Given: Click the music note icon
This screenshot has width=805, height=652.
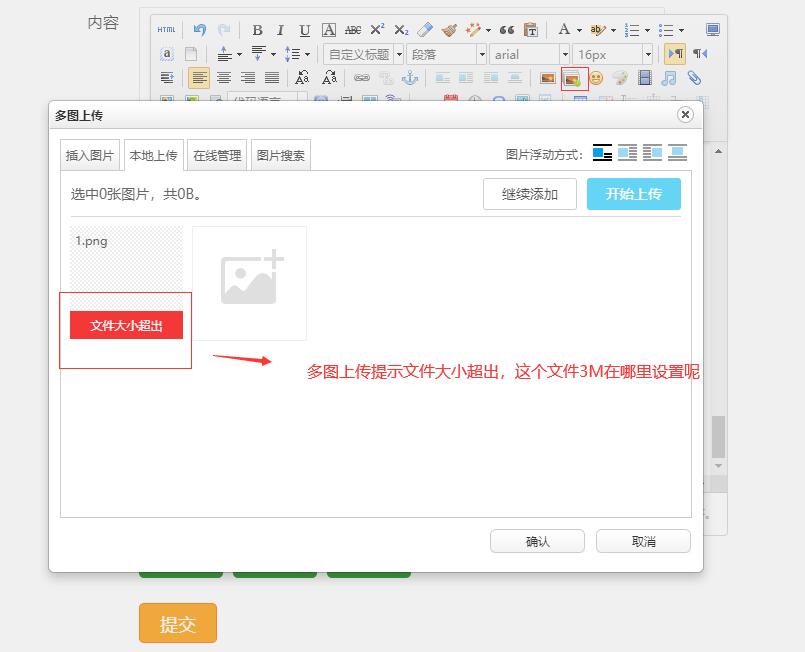Looking at the screenshot, I should tap(669, 78).
